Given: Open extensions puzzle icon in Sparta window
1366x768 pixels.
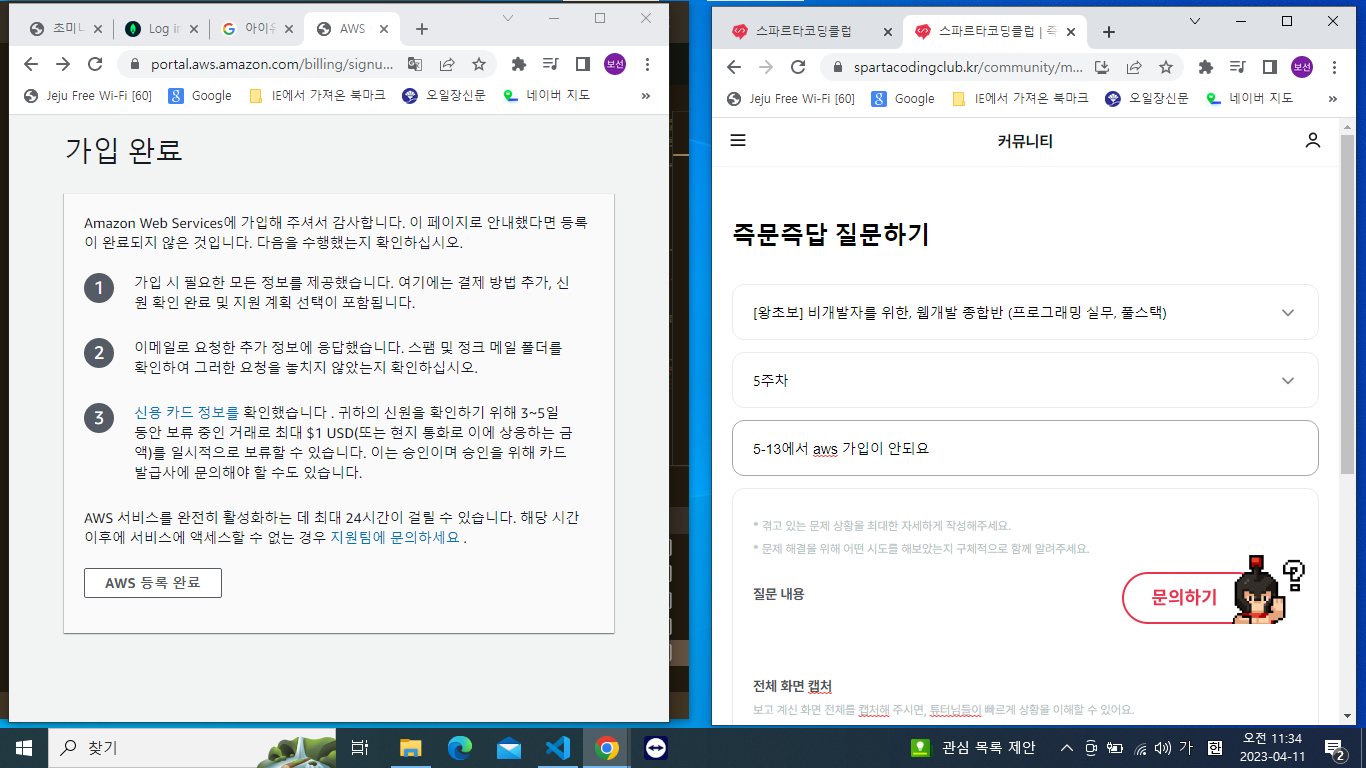Looking at the screenshot, I should click(1205, 67).
